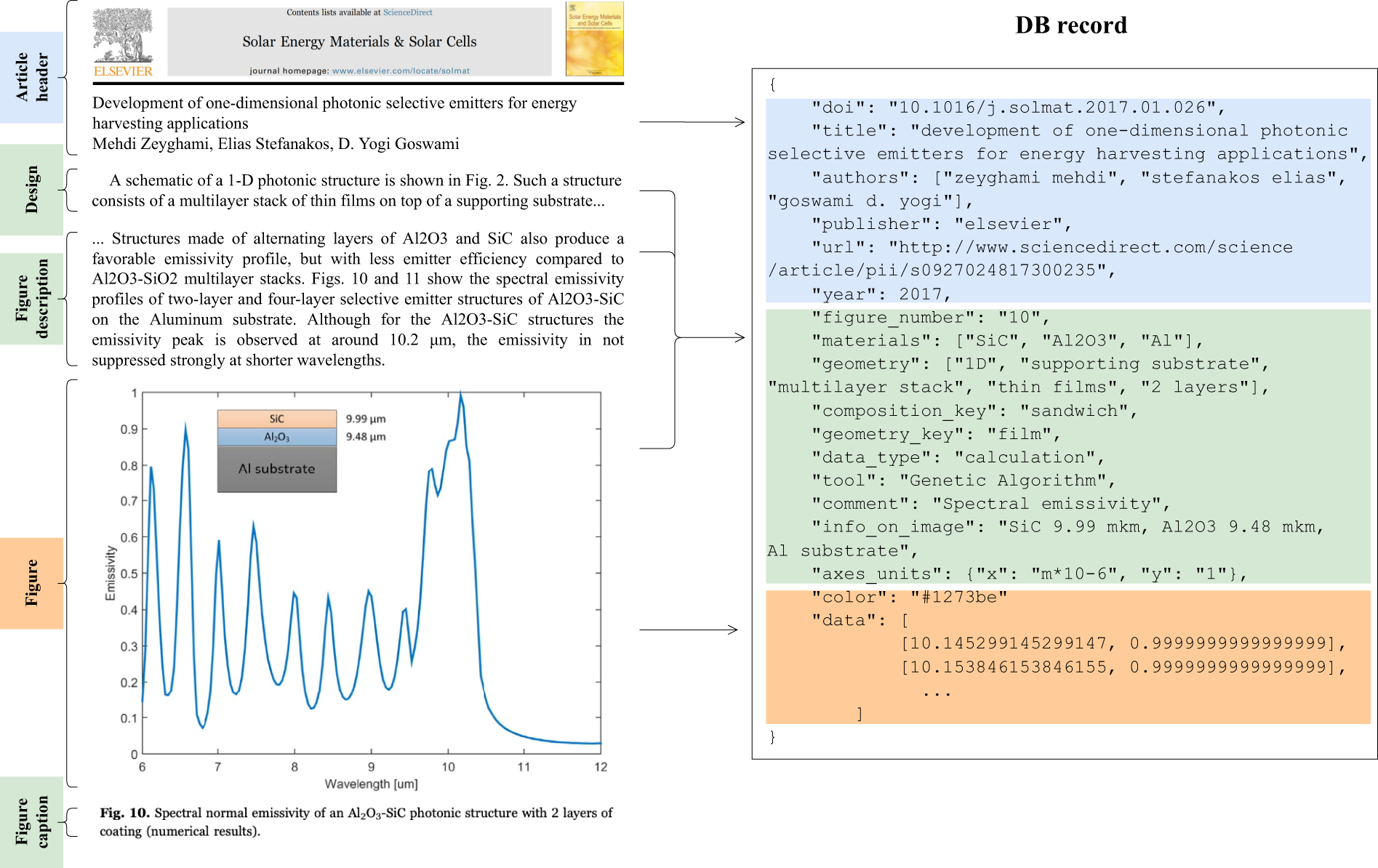This screenshot has height=868, width=1378.
Task: Click the 'Wavelength [um]' x-axis label
Action: tap(371, 784)
